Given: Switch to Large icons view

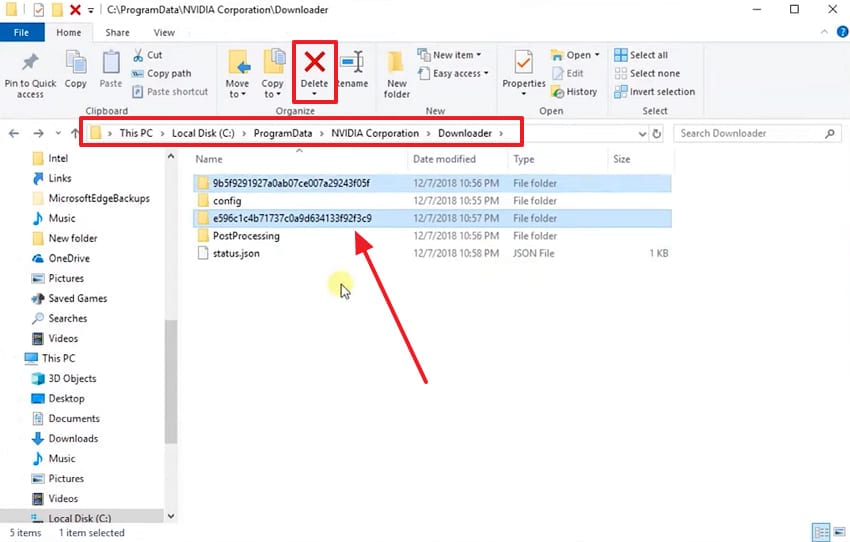Looking at the screenshot, I should coord(840,532).
